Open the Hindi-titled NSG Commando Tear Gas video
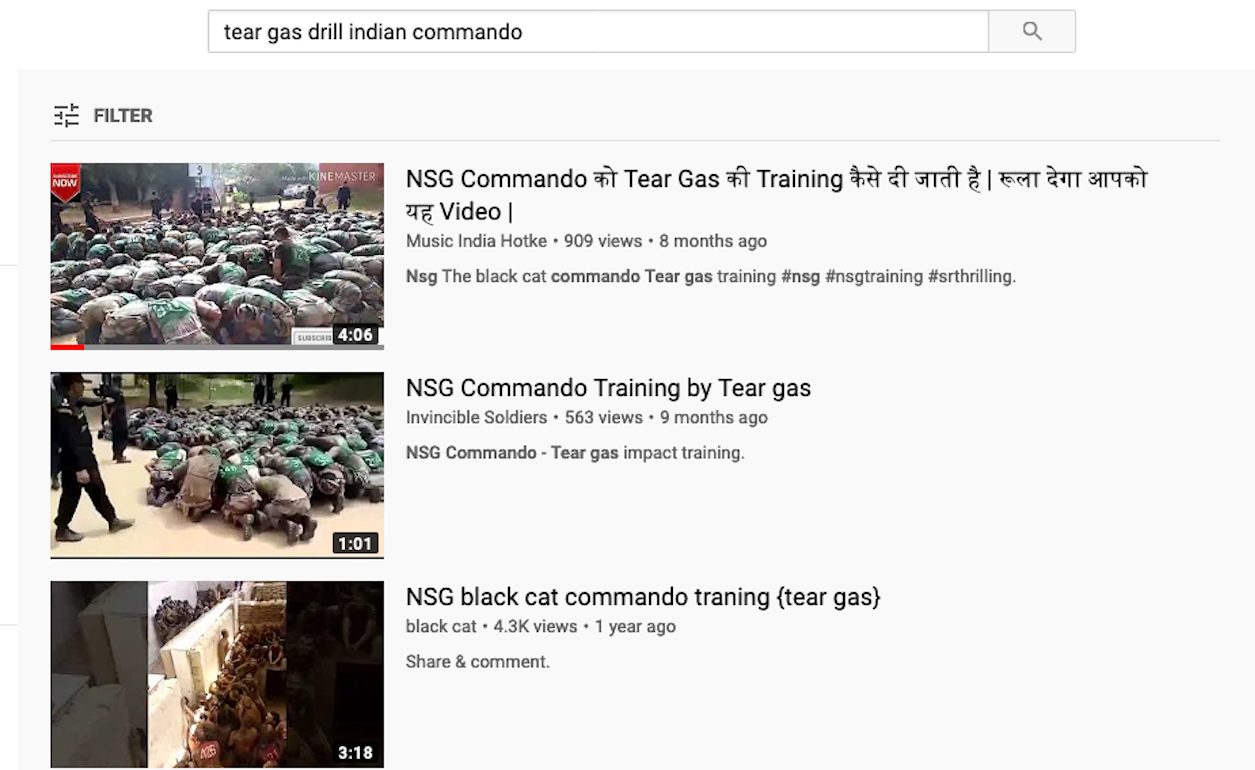This screenshot has height=770, width=1255. point(777,195)
